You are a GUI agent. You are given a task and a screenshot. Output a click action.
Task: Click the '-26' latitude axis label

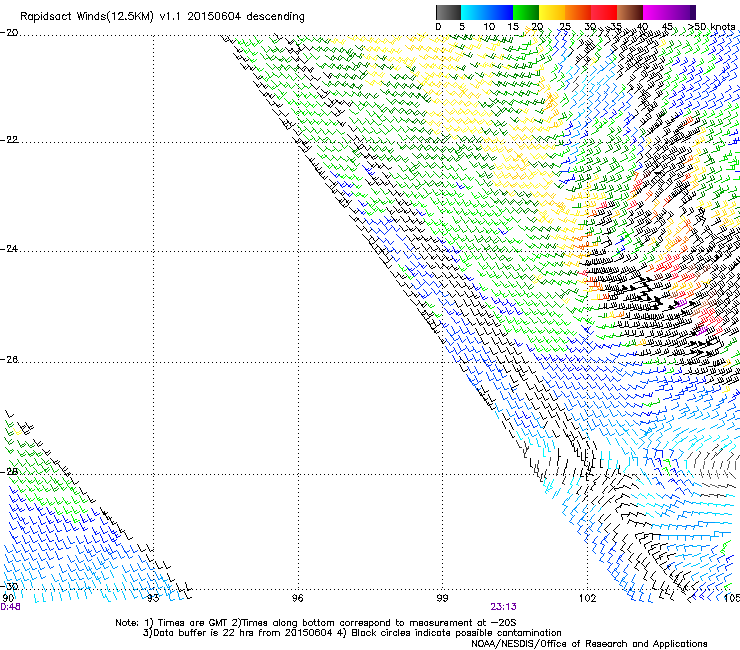[9, 360]
